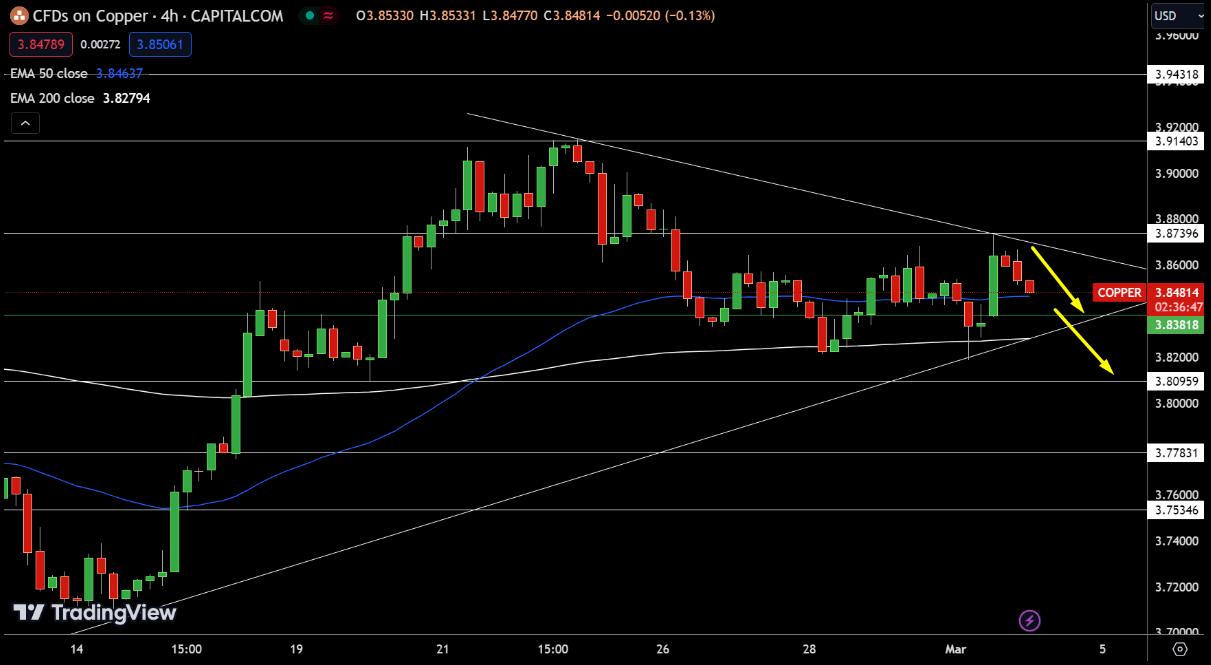
Task: Select the EMA 50 close indicator legend
Action: [49, 73]
